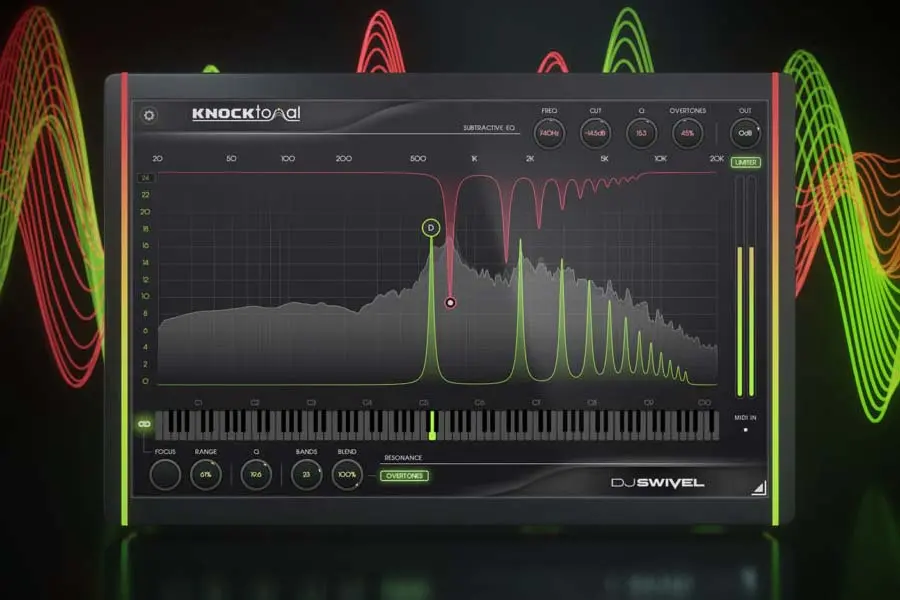900x600 pixels.
Task: Click the 10K frequency label
Action: click(x=661, y=158)
